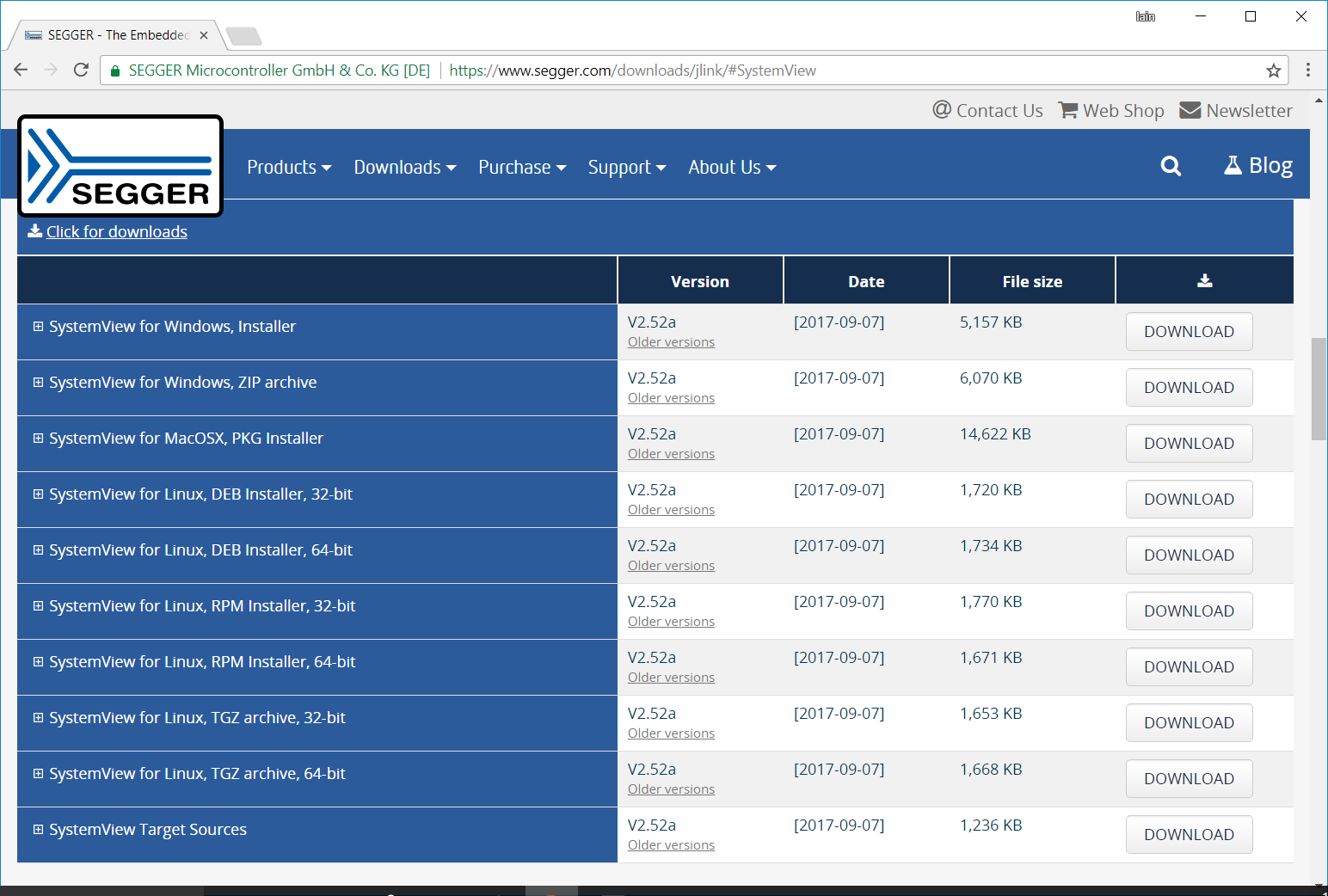Download SystemView for MacOSX PKG Installer
This screenshot has width=1328, height=896.
1189,443
